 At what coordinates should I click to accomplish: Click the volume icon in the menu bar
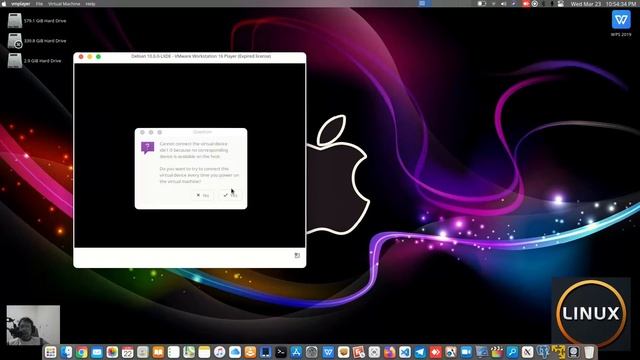pos(503,4)
